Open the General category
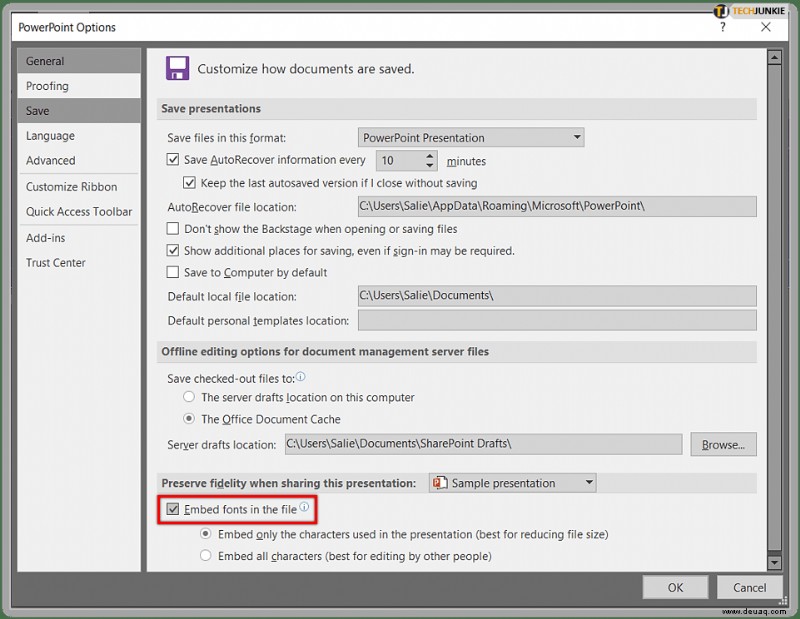The width and height of the screenshot is (800, 619). point(79,61)
